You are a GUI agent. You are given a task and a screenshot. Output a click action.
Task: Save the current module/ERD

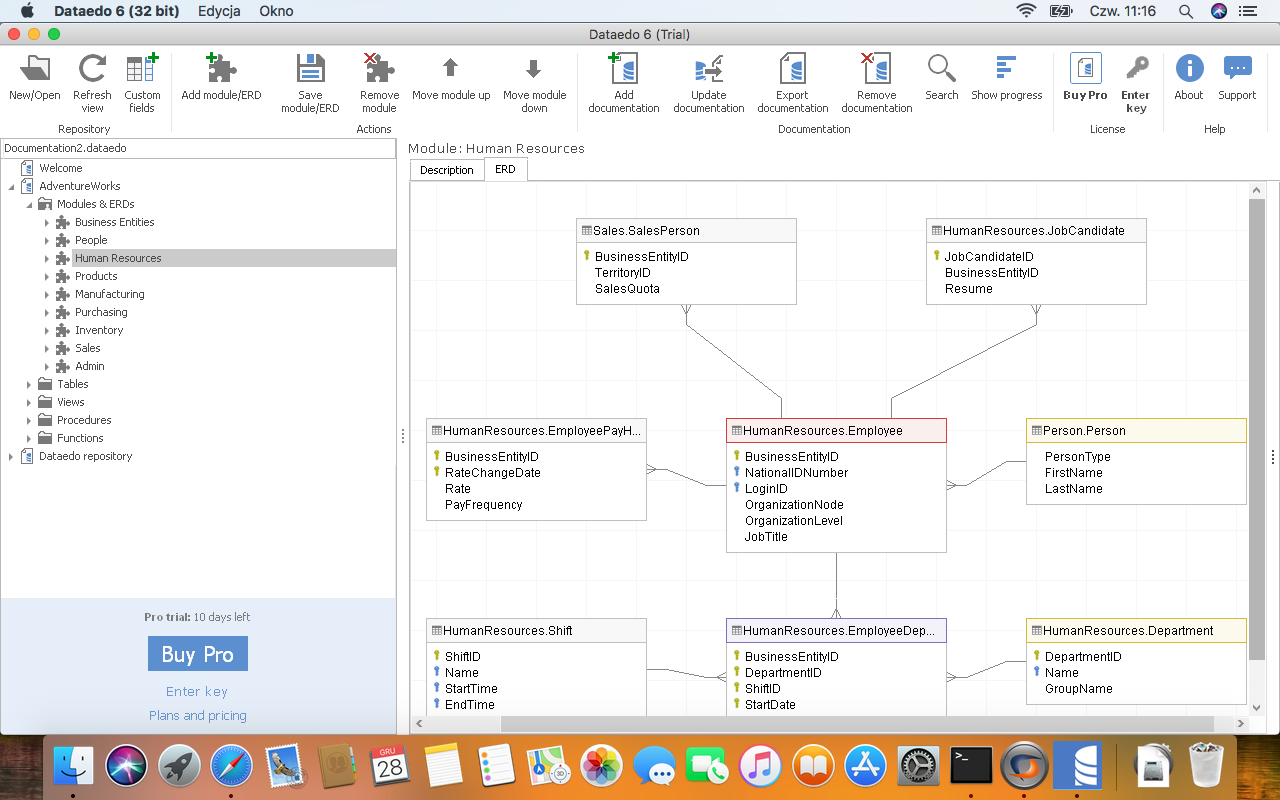pyautogui.click(x=310, y=80)
